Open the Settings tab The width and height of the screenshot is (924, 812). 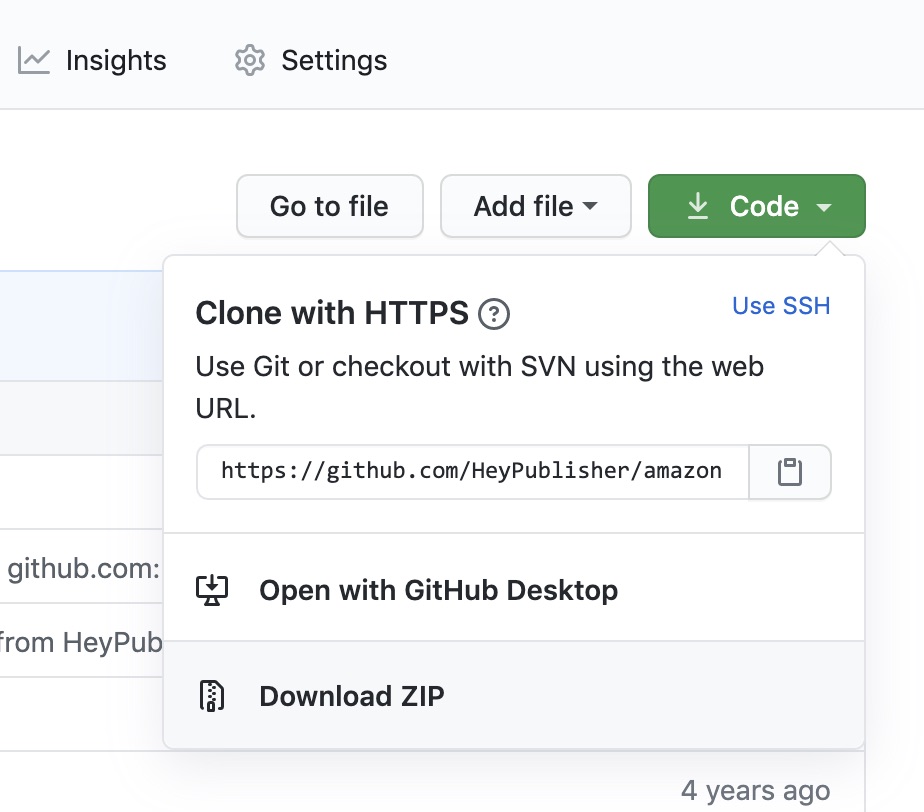coord(310,60)
